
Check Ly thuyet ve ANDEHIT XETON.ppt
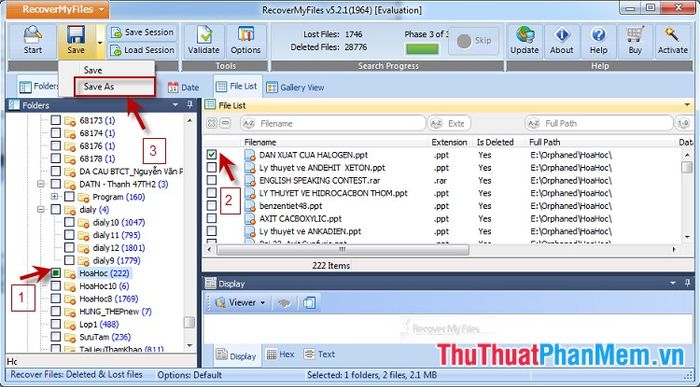(212, 167)
